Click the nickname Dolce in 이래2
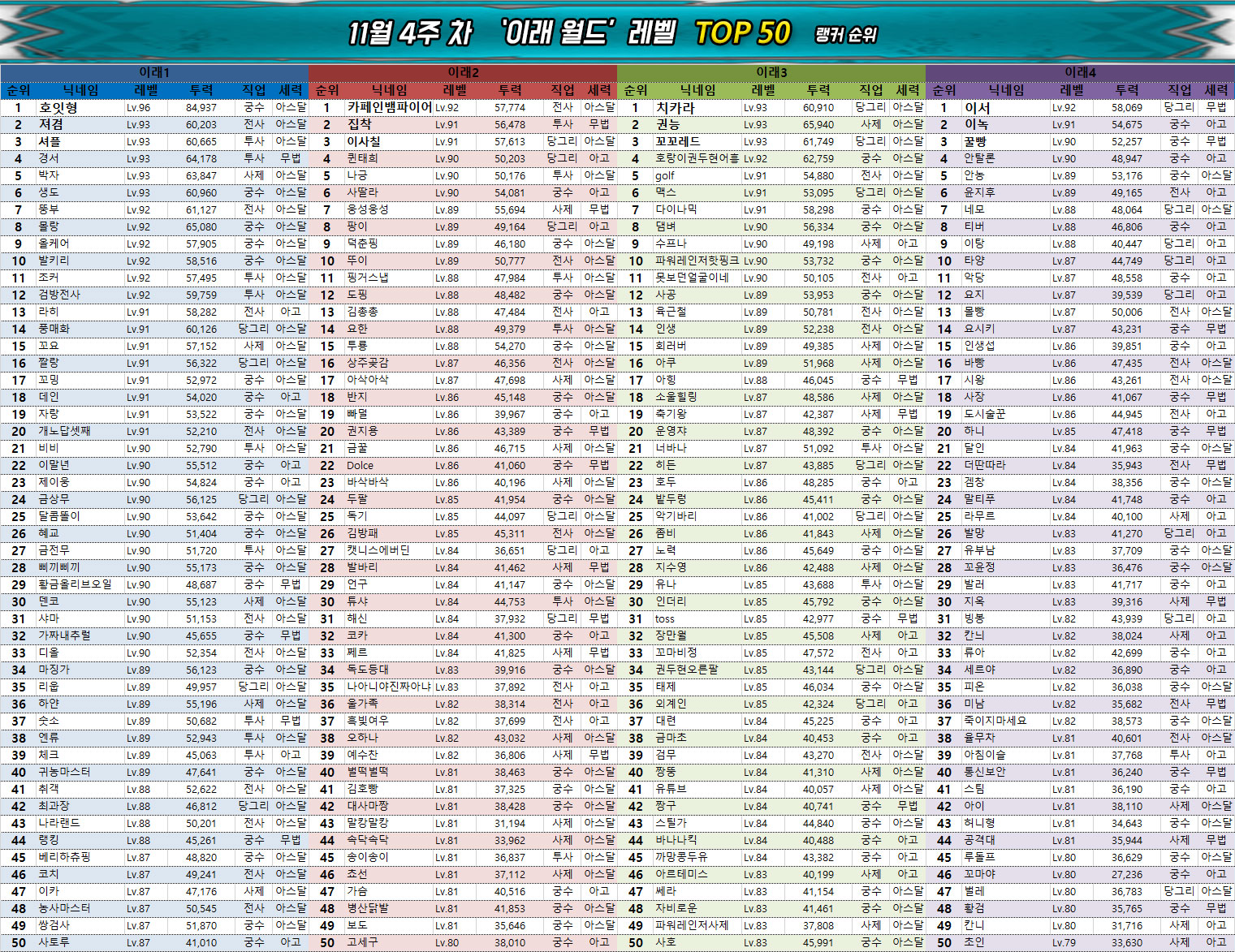The width and height of the screenshot is (1235, 952). (x=360, y=466)
